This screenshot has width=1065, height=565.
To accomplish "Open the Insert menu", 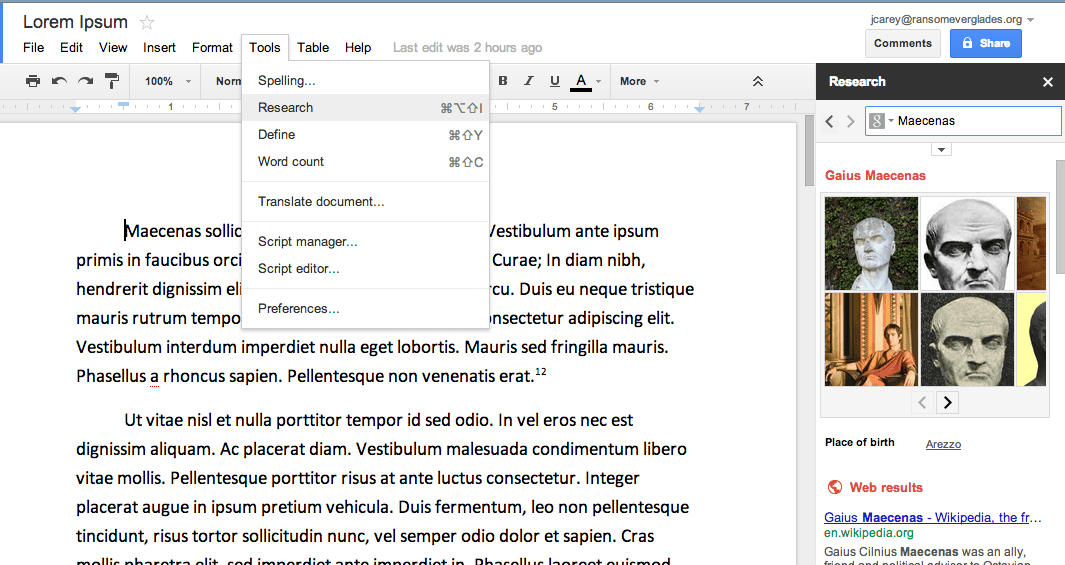I will [159, 48].
